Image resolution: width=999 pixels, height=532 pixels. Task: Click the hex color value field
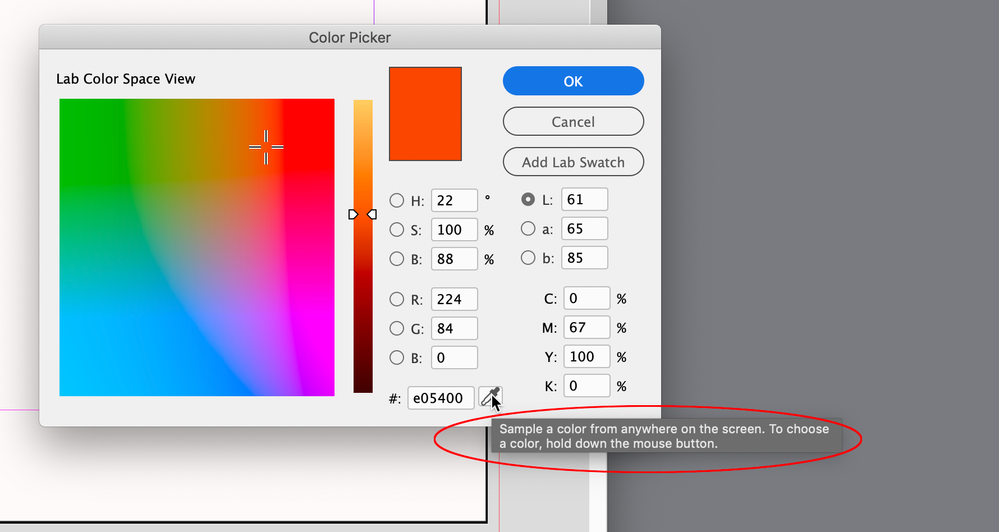[441, 398]
